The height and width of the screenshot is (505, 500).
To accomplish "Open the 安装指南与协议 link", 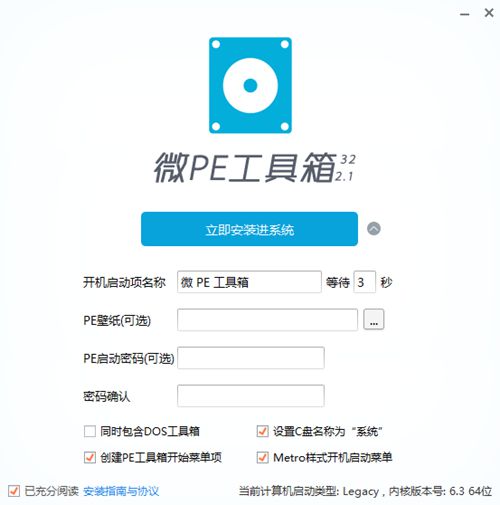I will pos(121,491).
